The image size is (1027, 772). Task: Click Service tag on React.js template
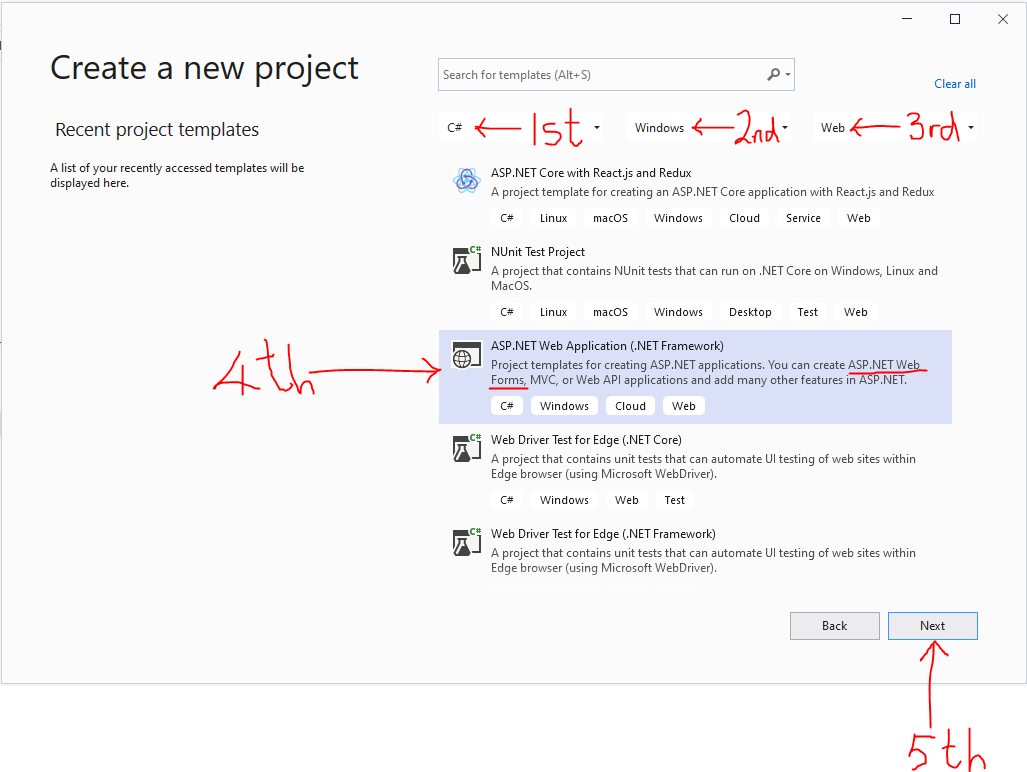pos(803,218)
